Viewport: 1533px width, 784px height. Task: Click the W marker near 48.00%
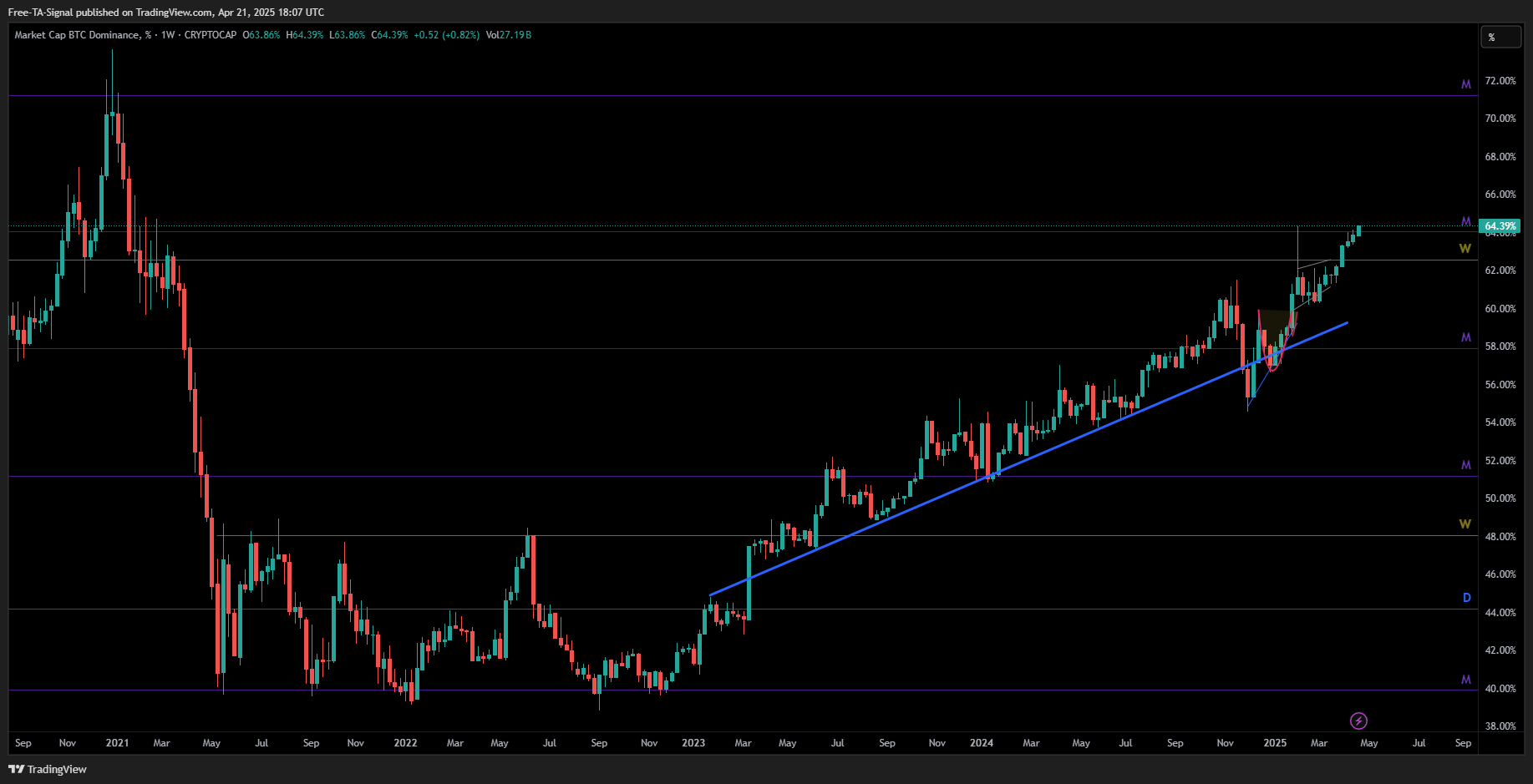(x=1464, y=524)
